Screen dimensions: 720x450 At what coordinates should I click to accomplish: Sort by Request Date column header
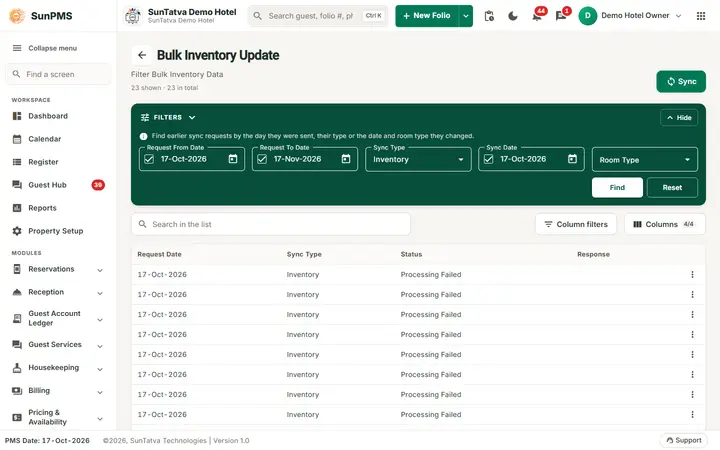159,254
